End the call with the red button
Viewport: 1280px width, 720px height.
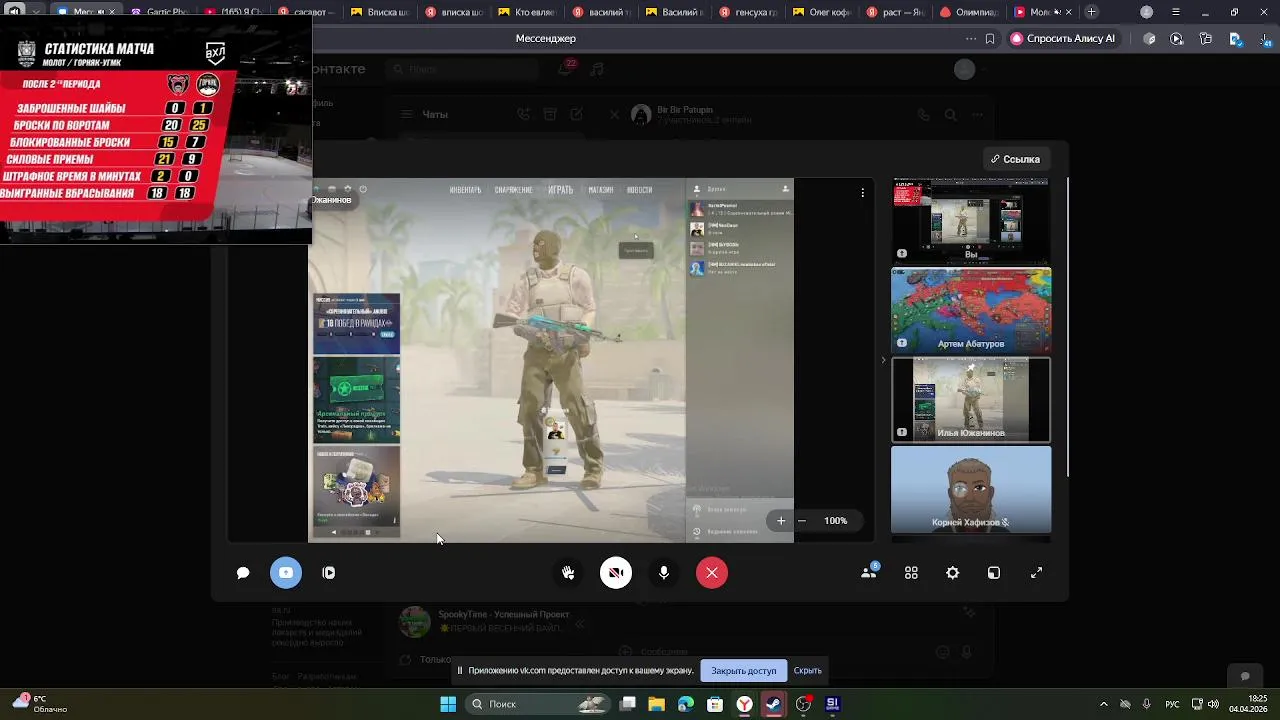tap(712, 573)
